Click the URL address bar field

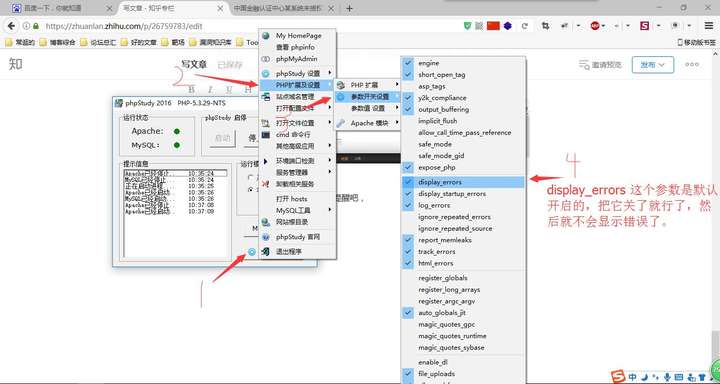pyautogui.click(x=248, y=26)
